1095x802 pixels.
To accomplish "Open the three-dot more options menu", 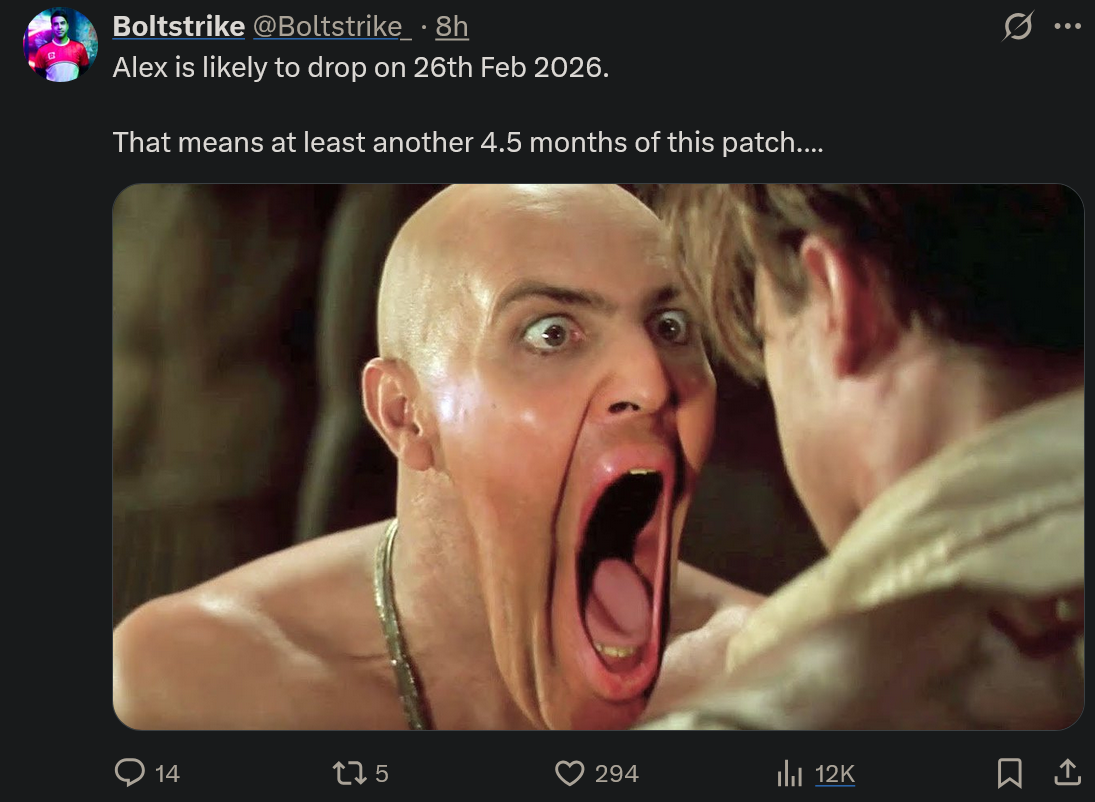I will point(1068,27).
